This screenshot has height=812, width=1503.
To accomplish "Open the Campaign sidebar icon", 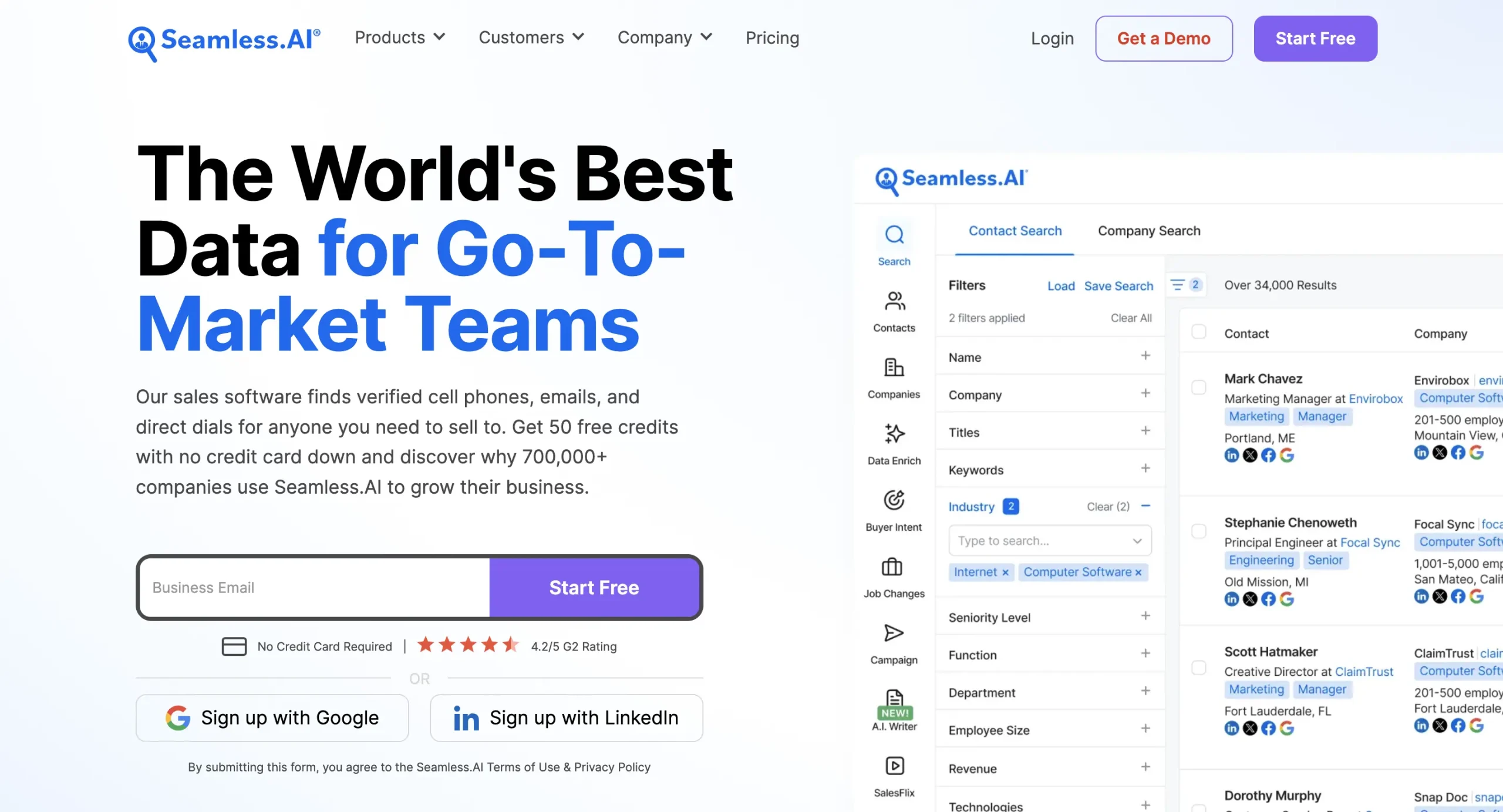I will (x=894, y=644).
